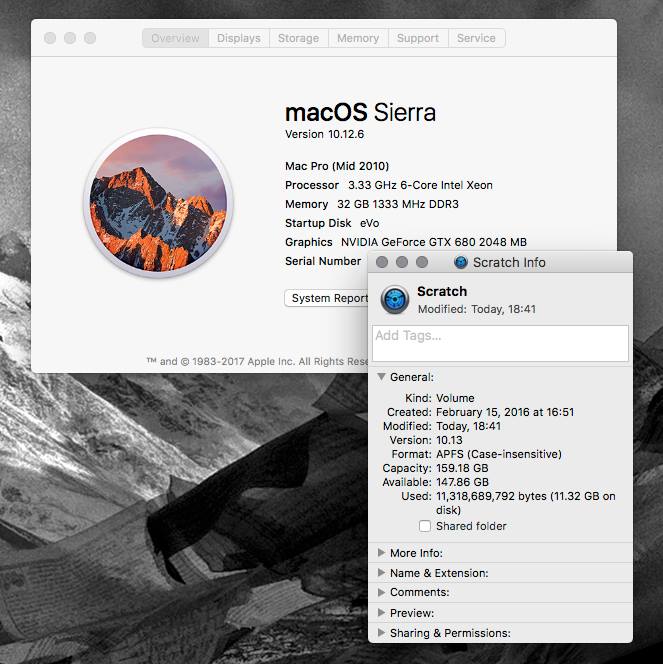Click the Created date February 15, 2016
The height and width of the screenshot is (664, 663).
505,412
